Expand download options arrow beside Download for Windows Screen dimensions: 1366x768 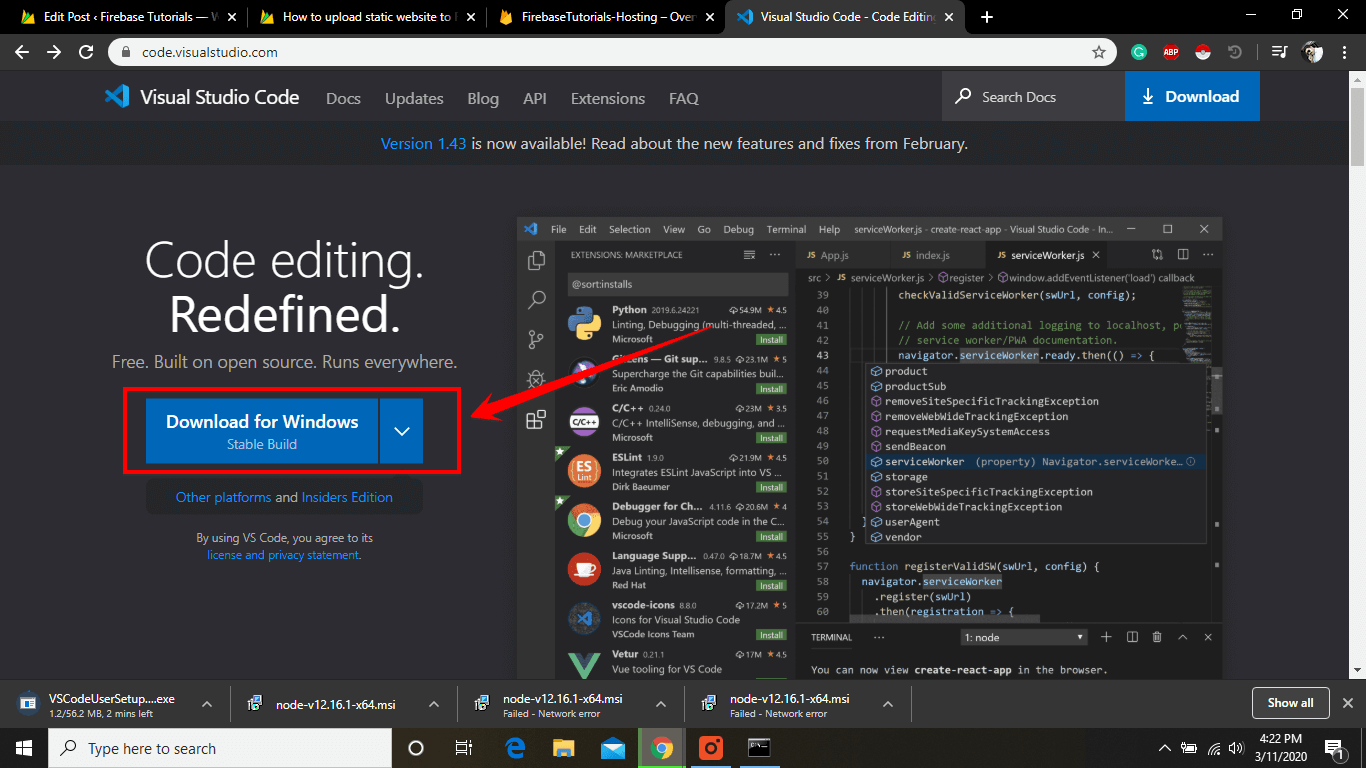coord(402,431)
